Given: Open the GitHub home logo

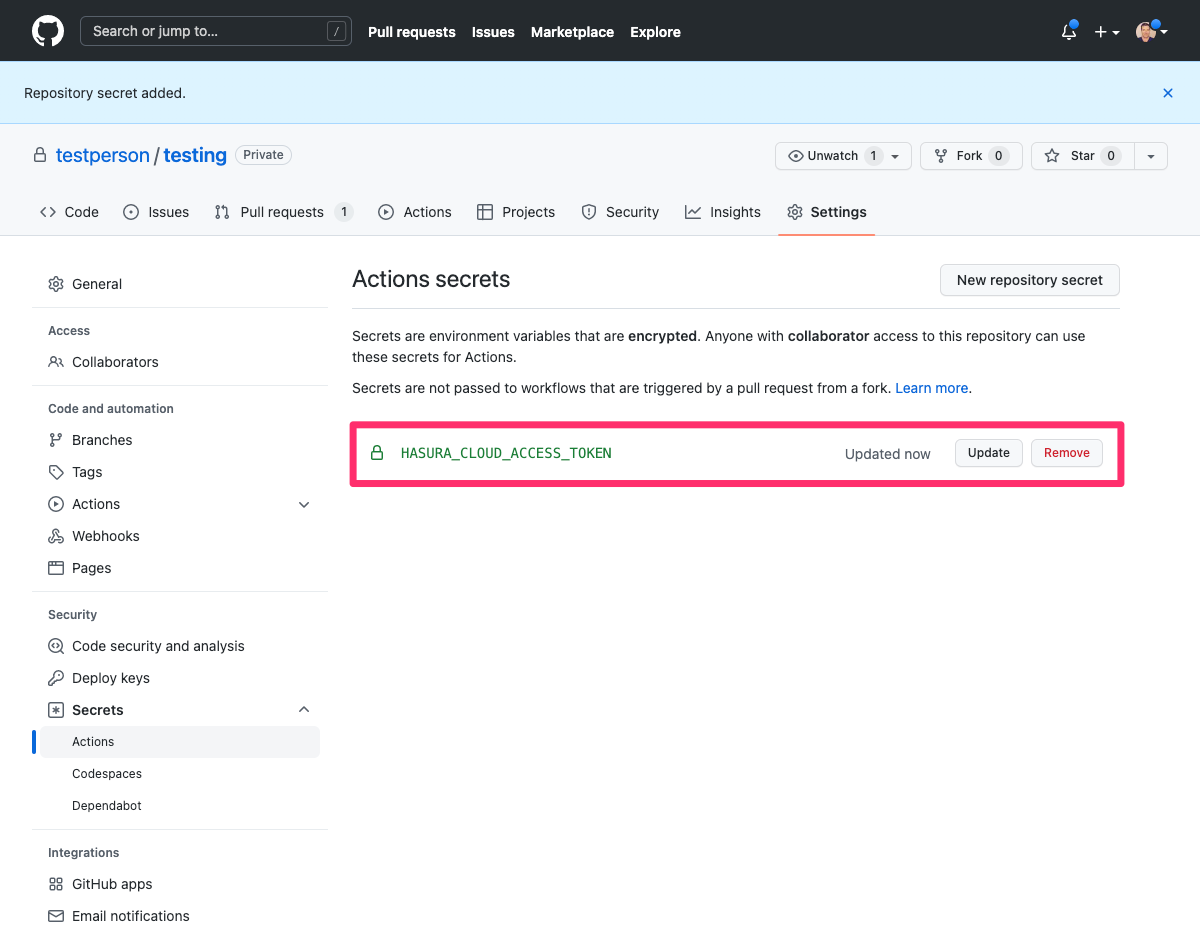Looking at the screenshot, I should pos(47,30).
